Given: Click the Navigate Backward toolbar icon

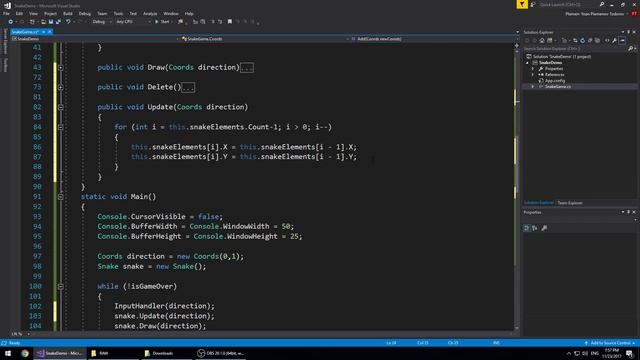Looking at the screenshot, I should coord(11,22).
